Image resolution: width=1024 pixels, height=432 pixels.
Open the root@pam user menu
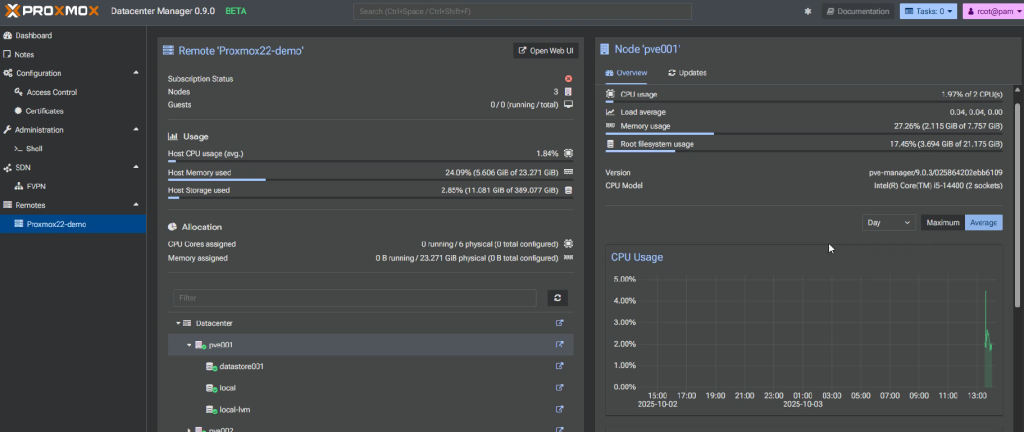pos(991,11)
